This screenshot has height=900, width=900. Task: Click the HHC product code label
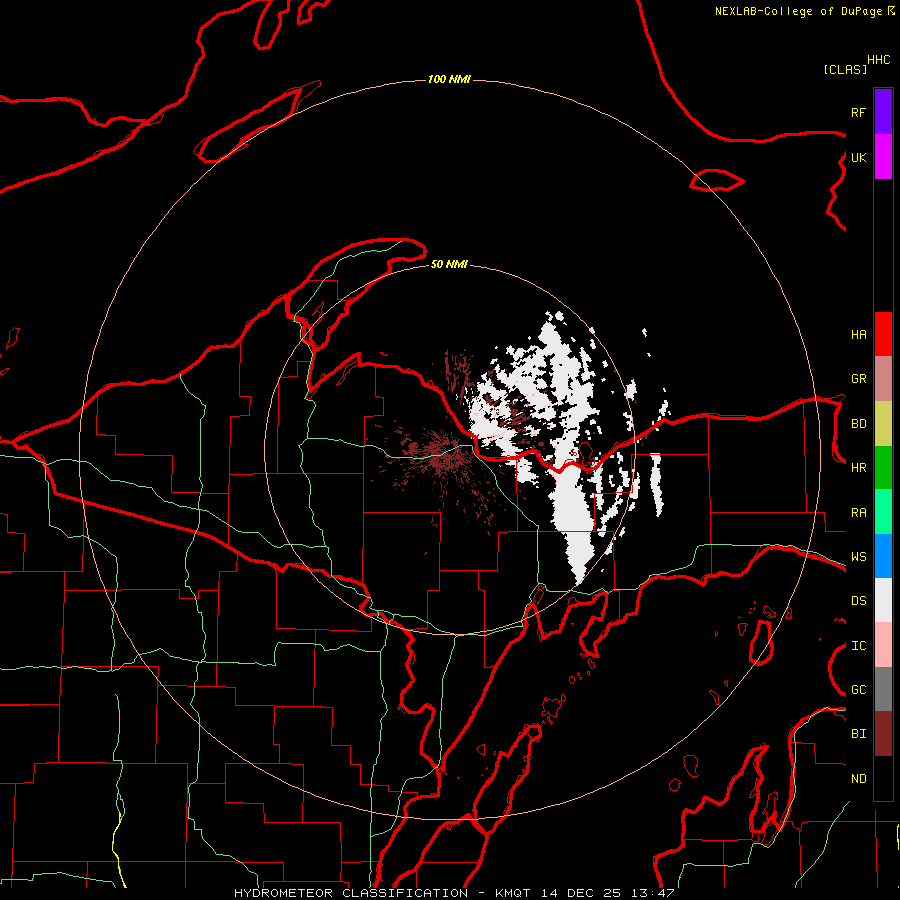click(879, 60)
